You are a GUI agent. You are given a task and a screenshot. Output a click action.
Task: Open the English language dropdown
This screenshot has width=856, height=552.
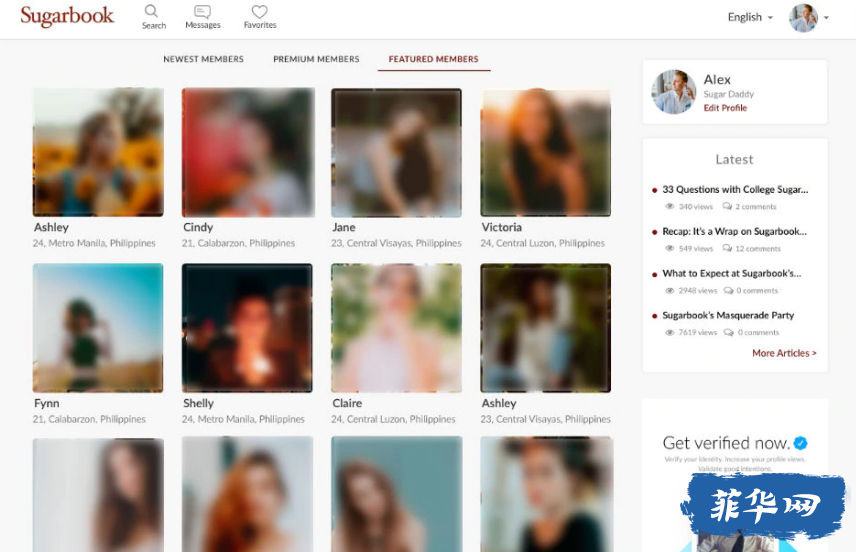(x=750, y=17)
